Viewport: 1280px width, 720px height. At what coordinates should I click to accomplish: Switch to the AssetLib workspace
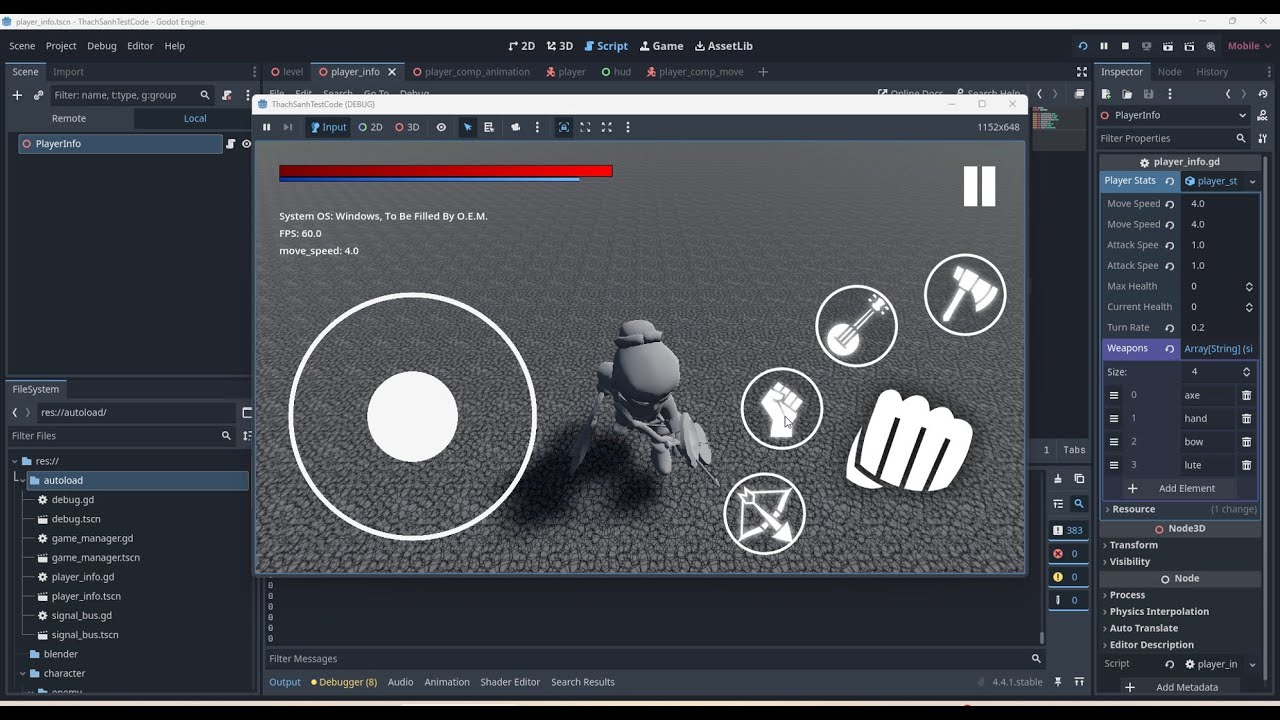pyautogui.click(x=724, y=46)
